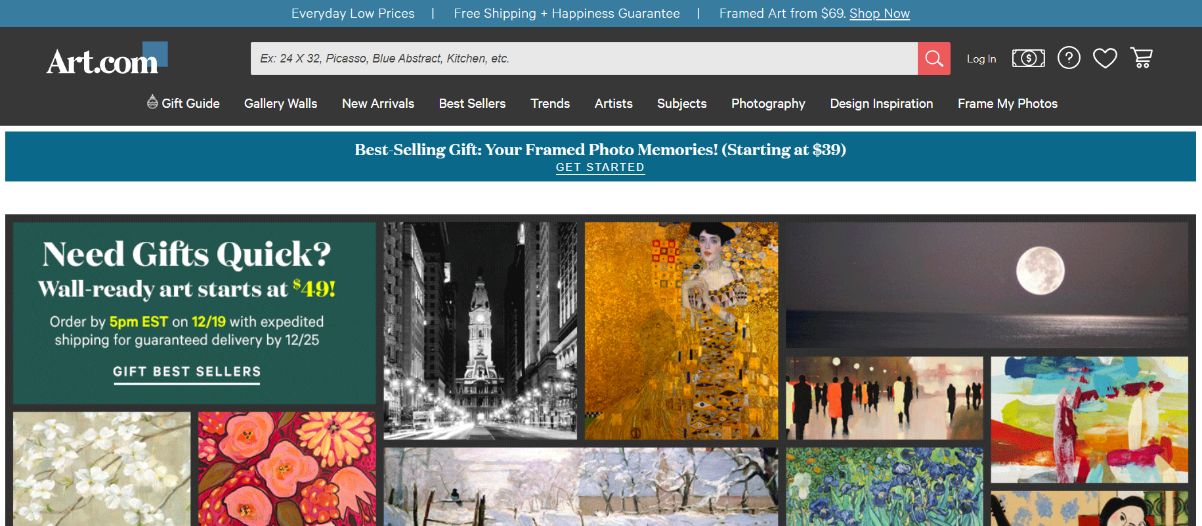This screenshot has width=1202, height=526.
Task: Open the Gift Guide menu item
Action: tap(184, 103)
